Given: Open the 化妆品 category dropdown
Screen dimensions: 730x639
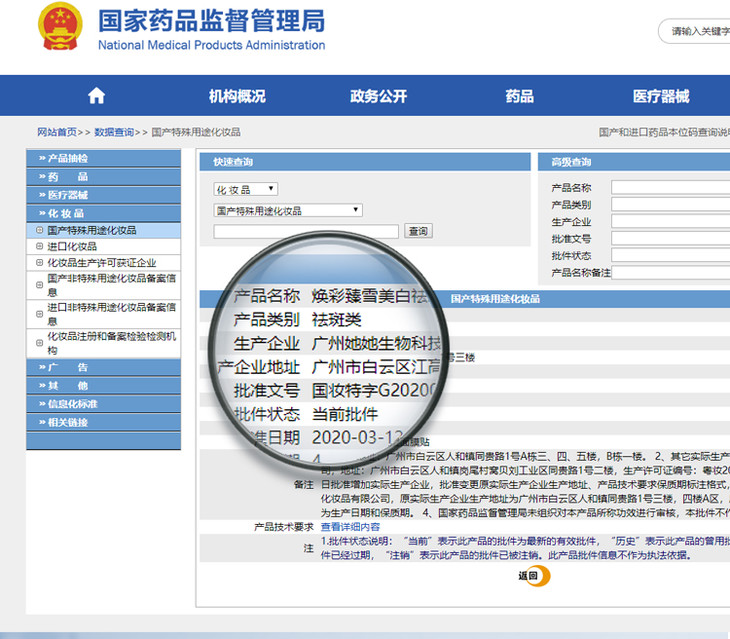Looking at the screenshot, I should (246, 189).
